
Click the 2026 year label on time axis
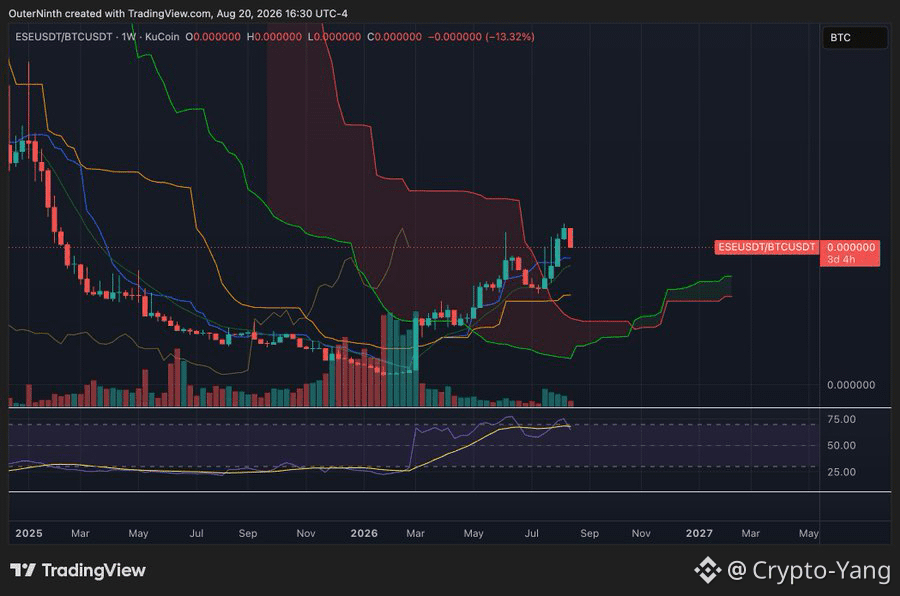coord(364,533)
